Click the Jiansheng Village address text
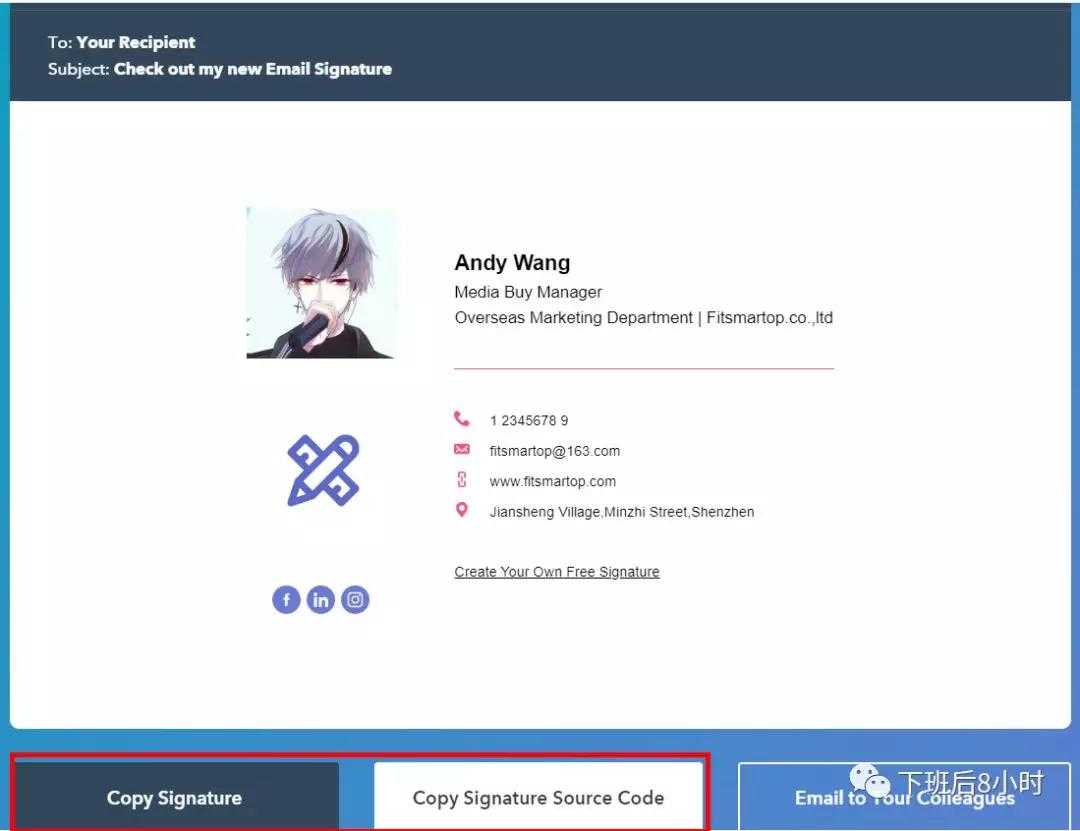This screenshot has width=1080, height=831. pyautogui.click(x=621, y=512)
